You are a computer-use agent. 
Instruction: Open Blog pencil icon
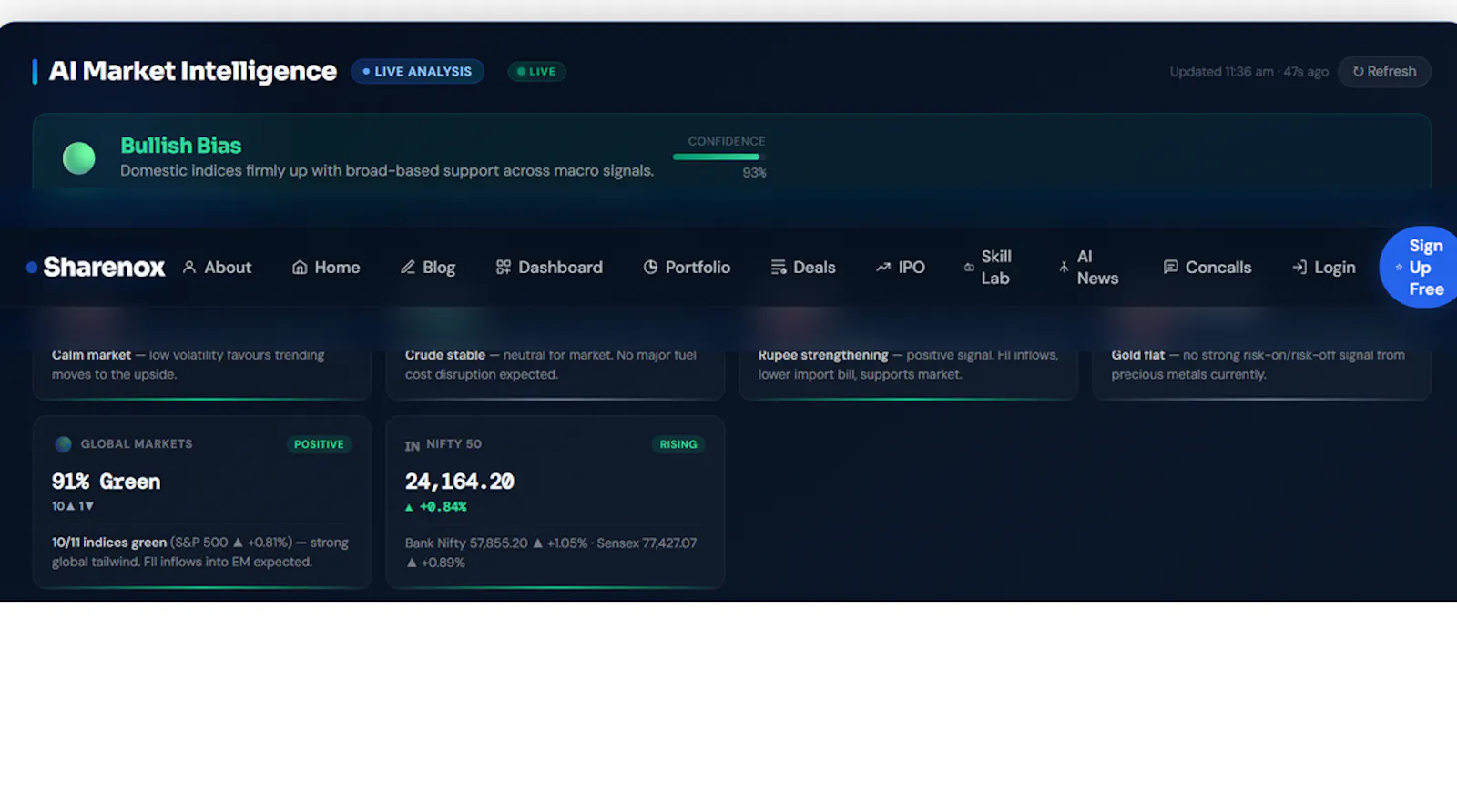(x=408, y=267)
